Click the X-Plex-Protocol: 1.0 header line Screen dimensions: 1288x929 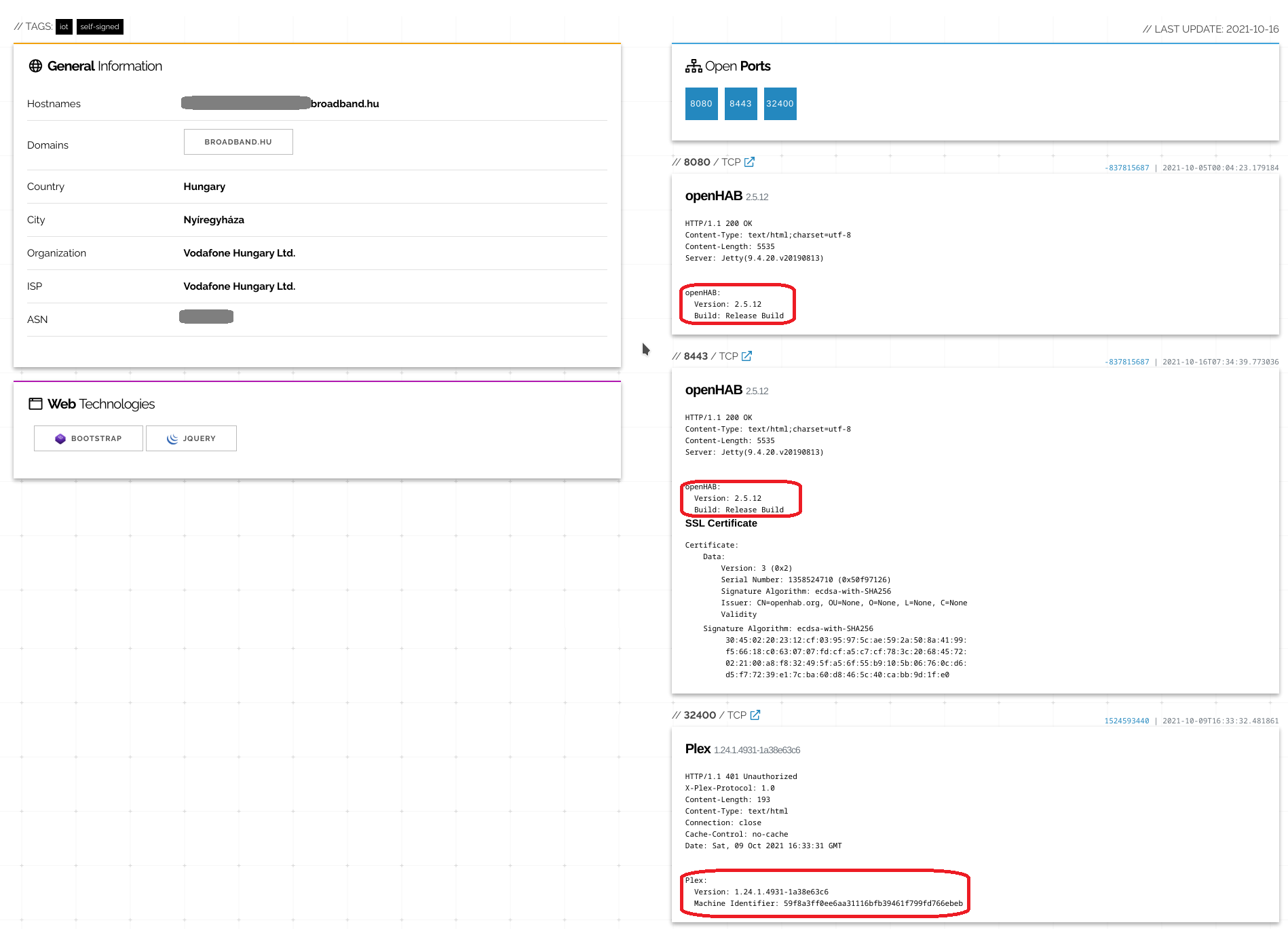[x=730, y=788]
